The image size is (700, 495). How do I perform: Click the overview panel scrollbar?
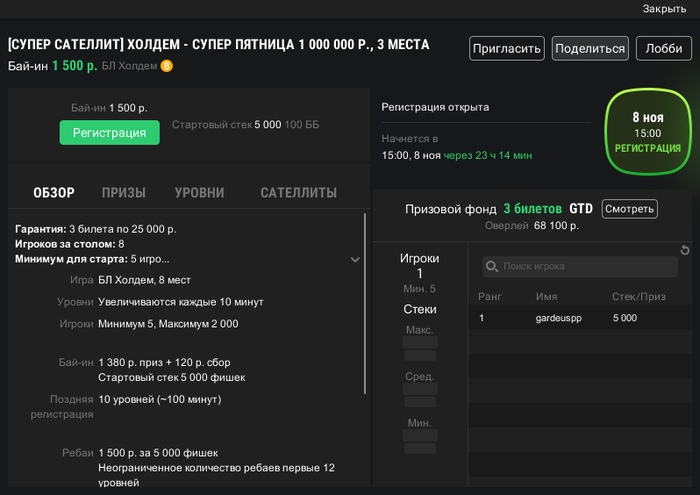[365, 304]
